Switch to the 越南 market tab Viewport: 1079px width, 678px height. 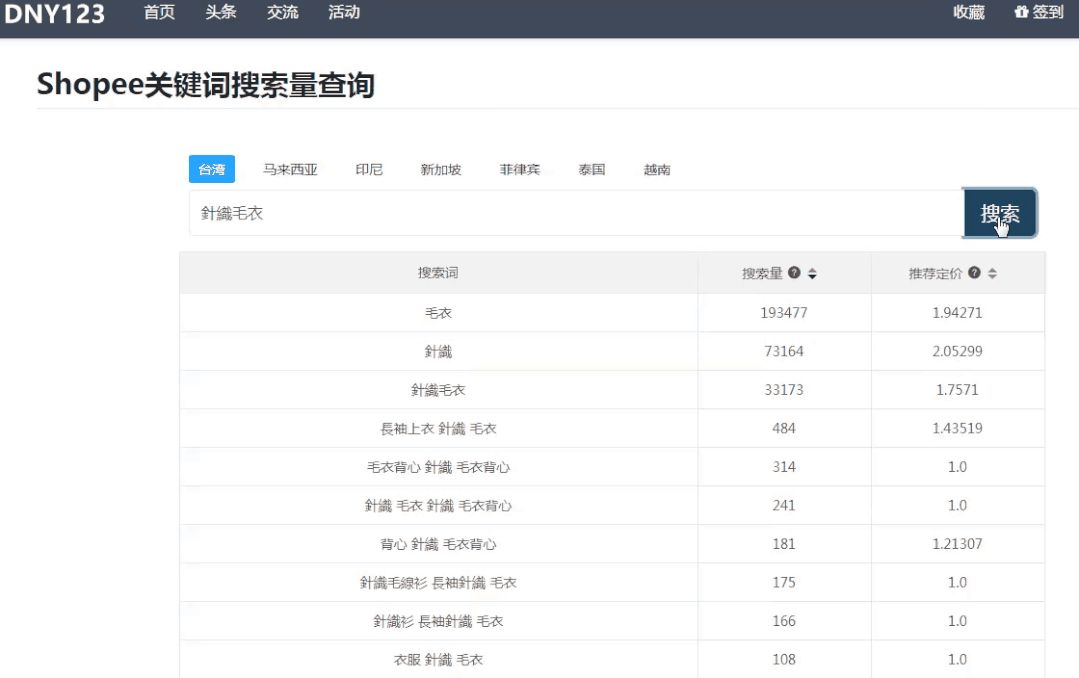[656, 169]
